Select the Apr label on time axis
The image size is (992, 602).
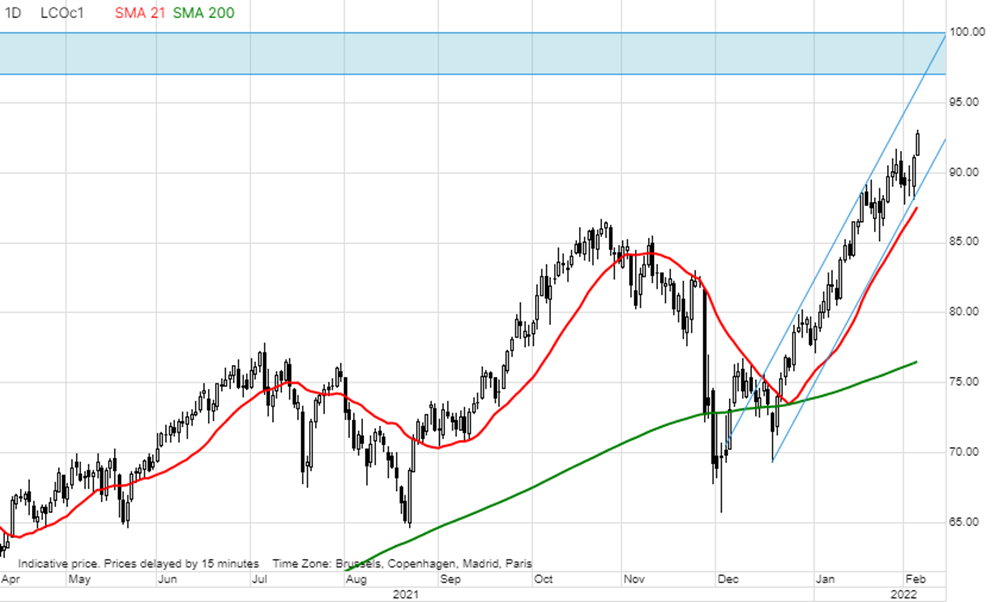coord(11,579)
